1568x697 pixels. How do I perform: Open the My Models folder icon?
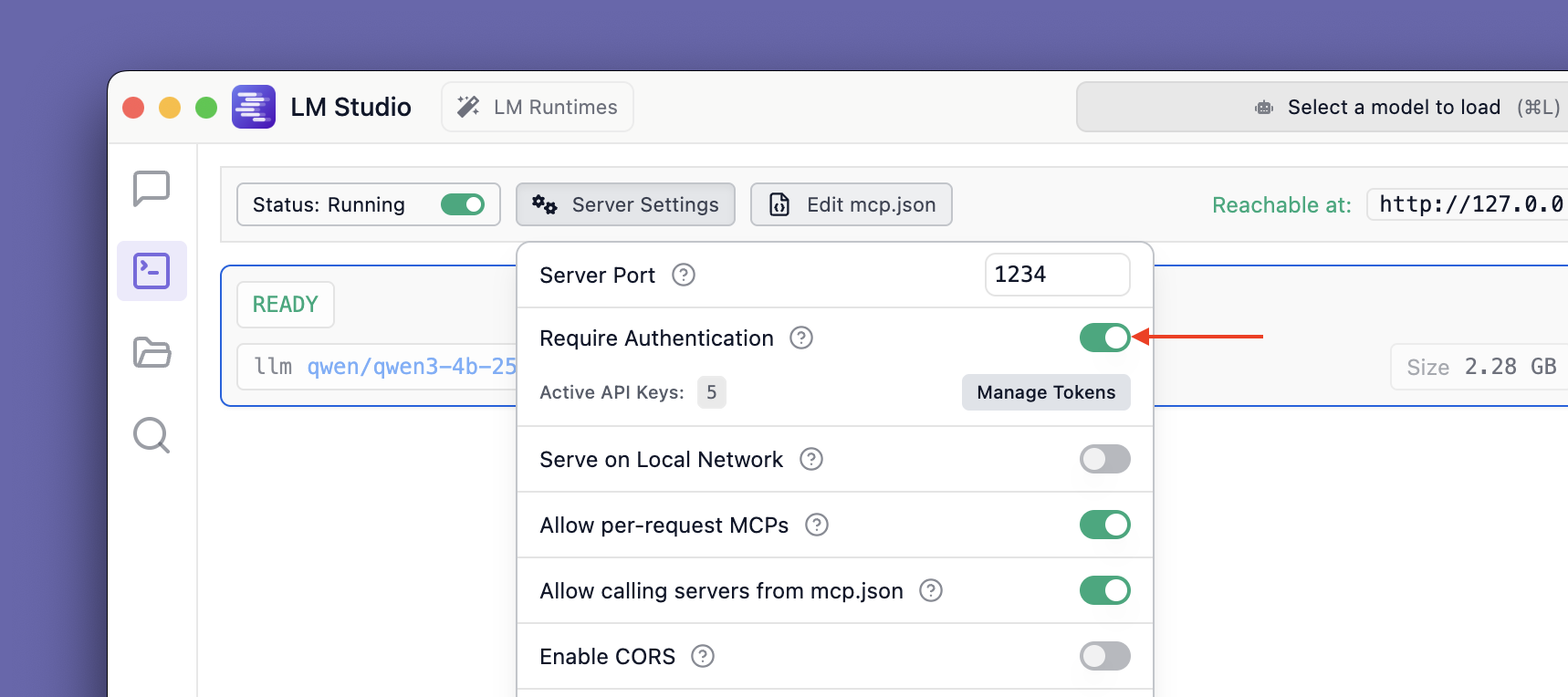point(152,352)
